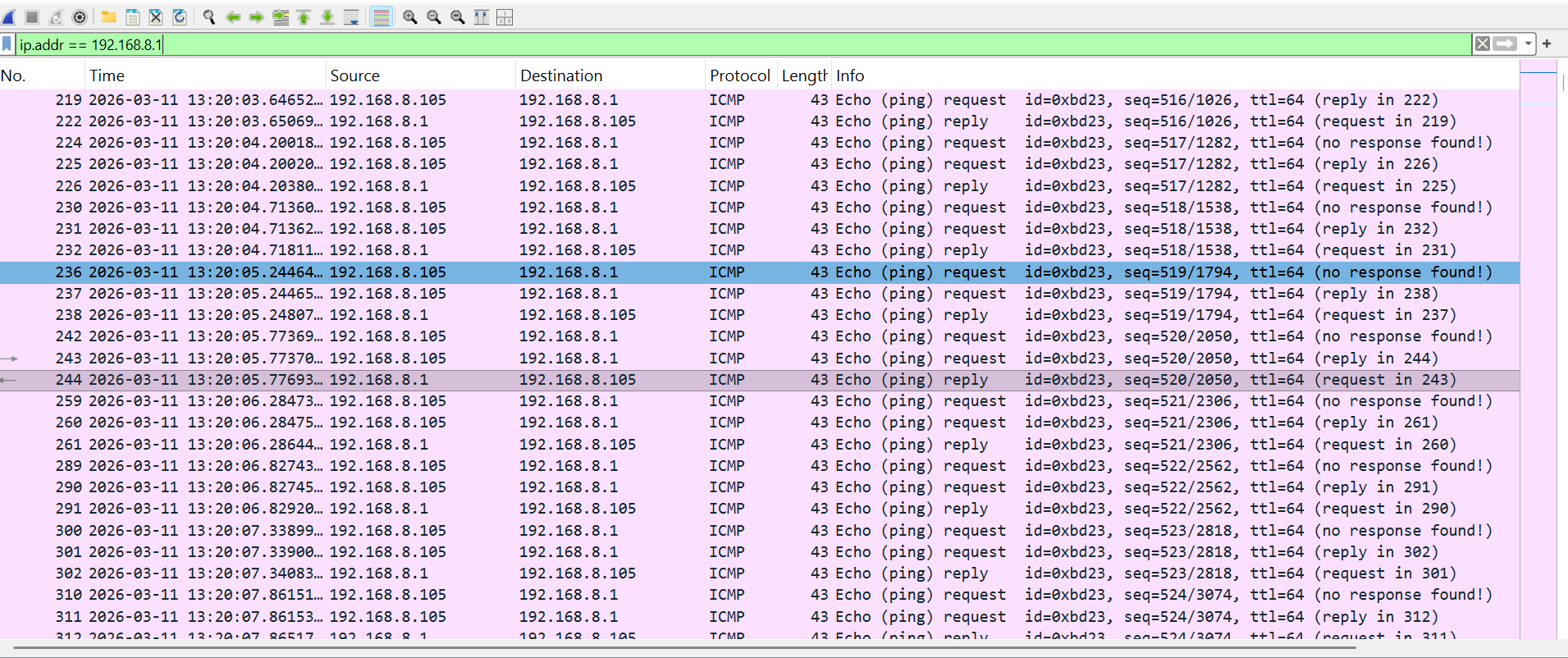
Task: Sort packets by the Time column header
Action: pyautogui.click(x=206, y=75)
